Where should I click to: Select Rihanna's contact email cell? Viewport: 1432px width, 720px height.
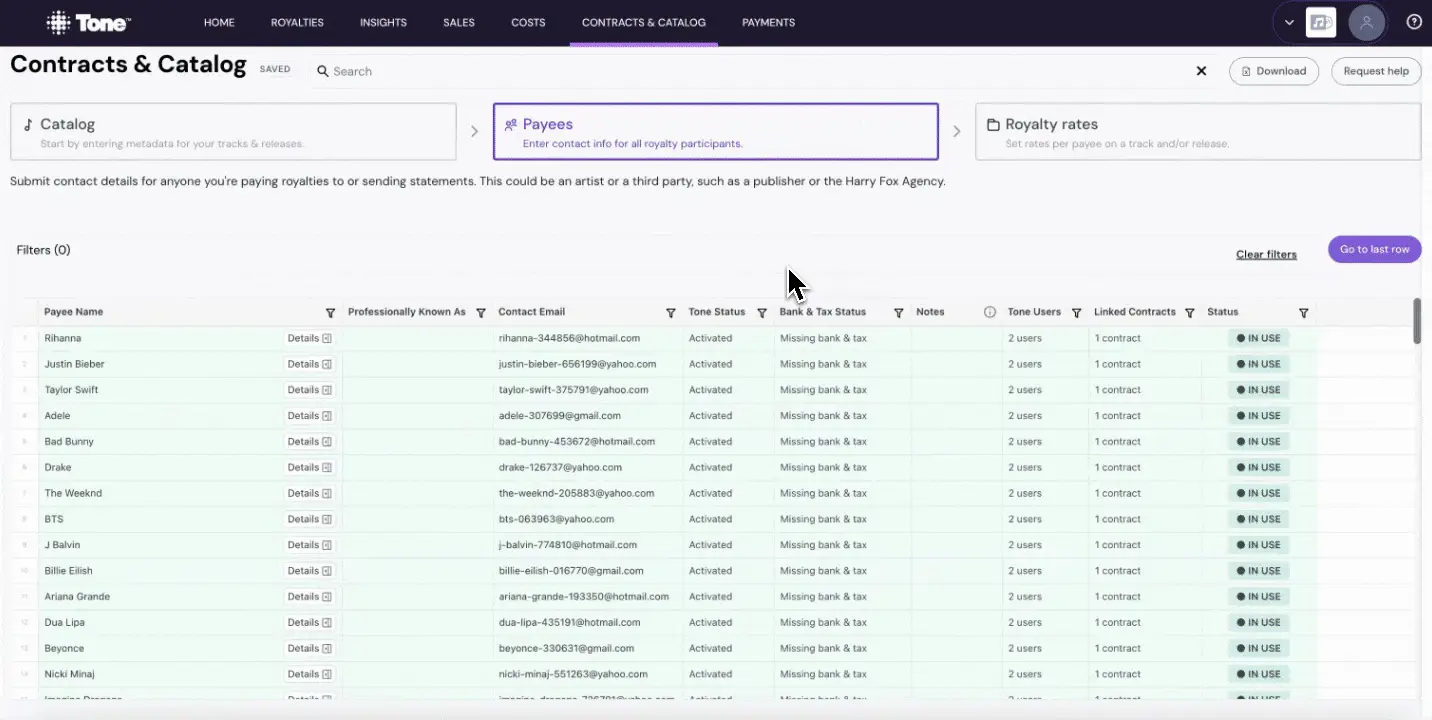coord(587,338)
